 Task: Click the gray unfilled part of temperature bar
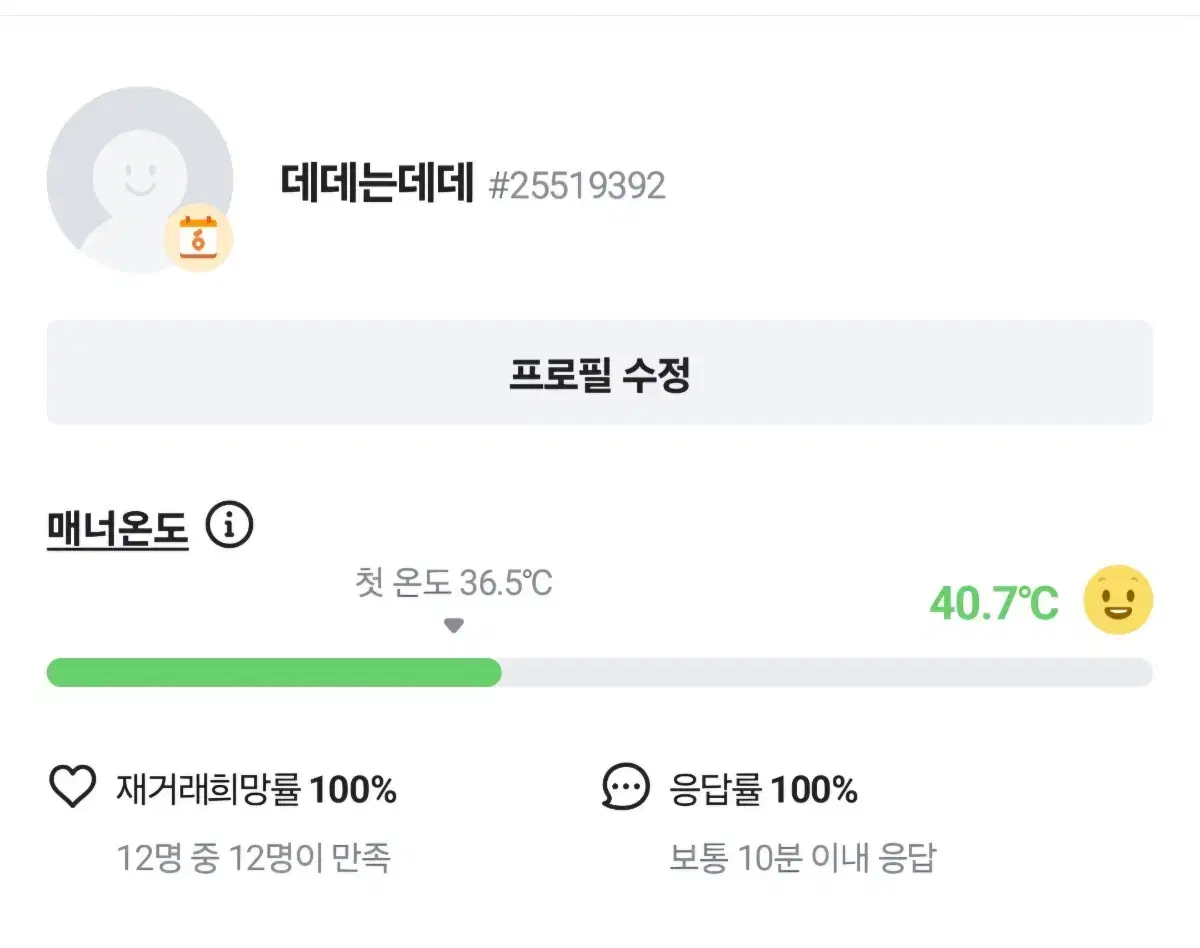(827, 672)
